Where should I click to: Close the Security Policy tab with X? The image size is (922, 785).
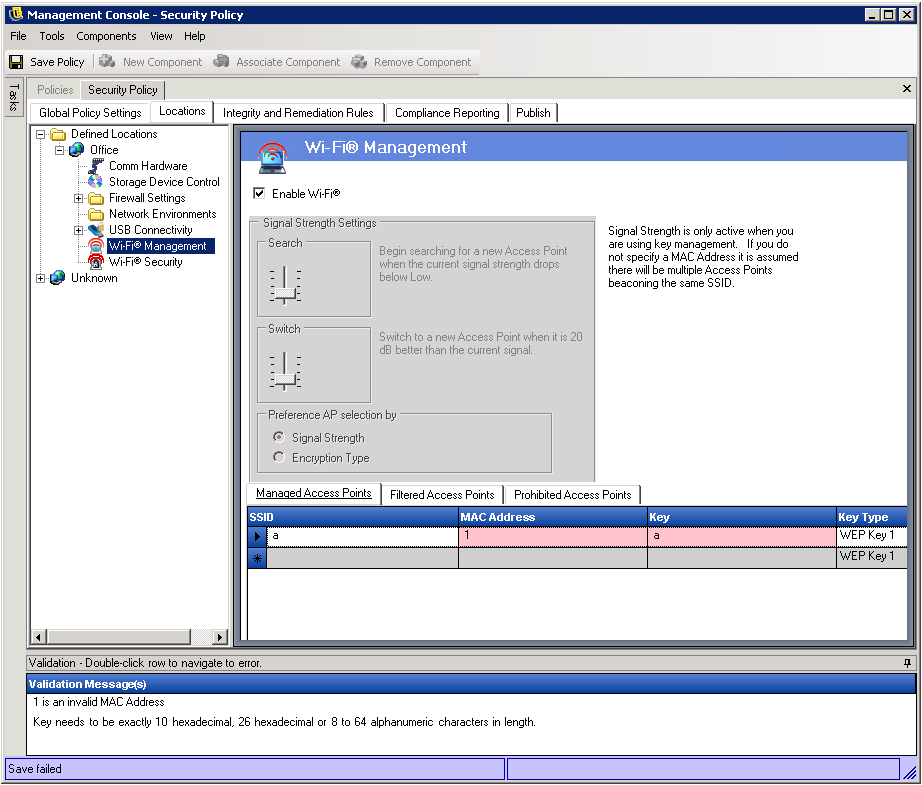tap(906, 89)
